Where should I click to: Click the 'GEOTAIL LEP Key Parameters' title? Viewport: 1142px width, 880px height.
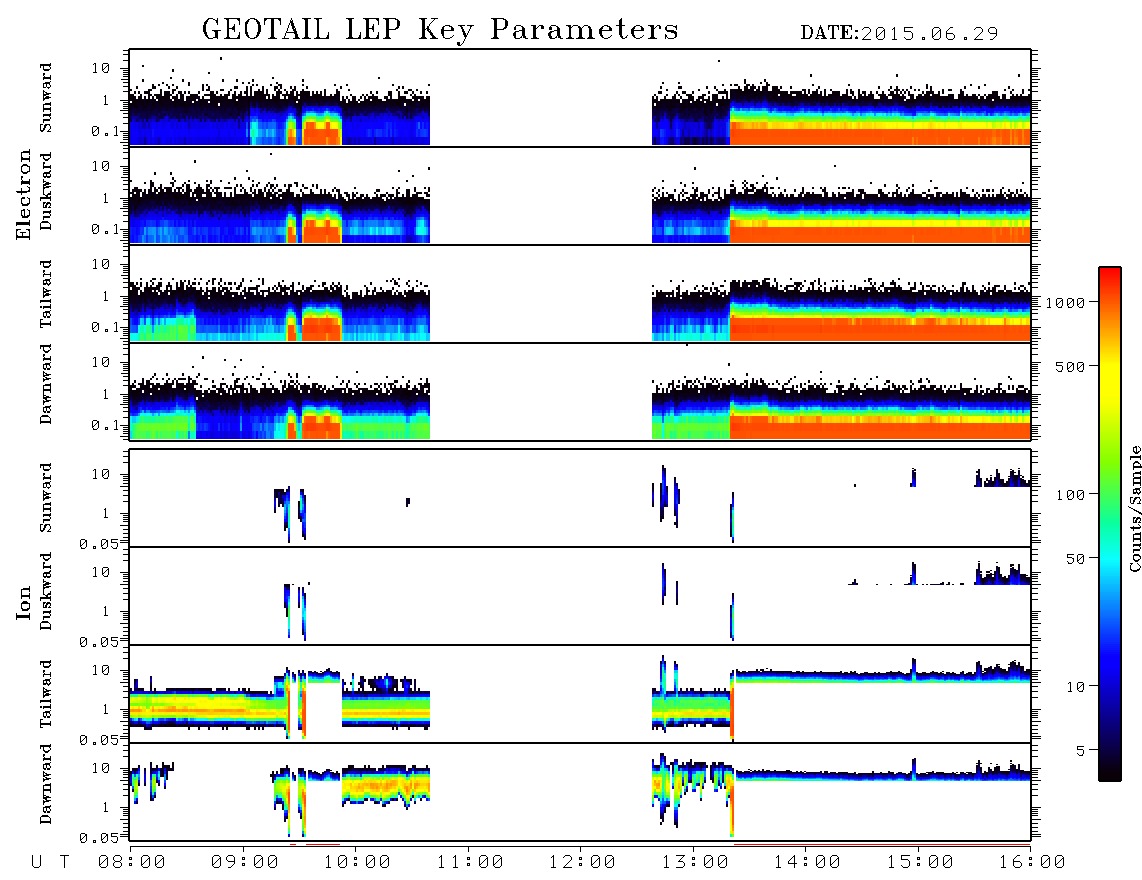[x=440, y=31]
